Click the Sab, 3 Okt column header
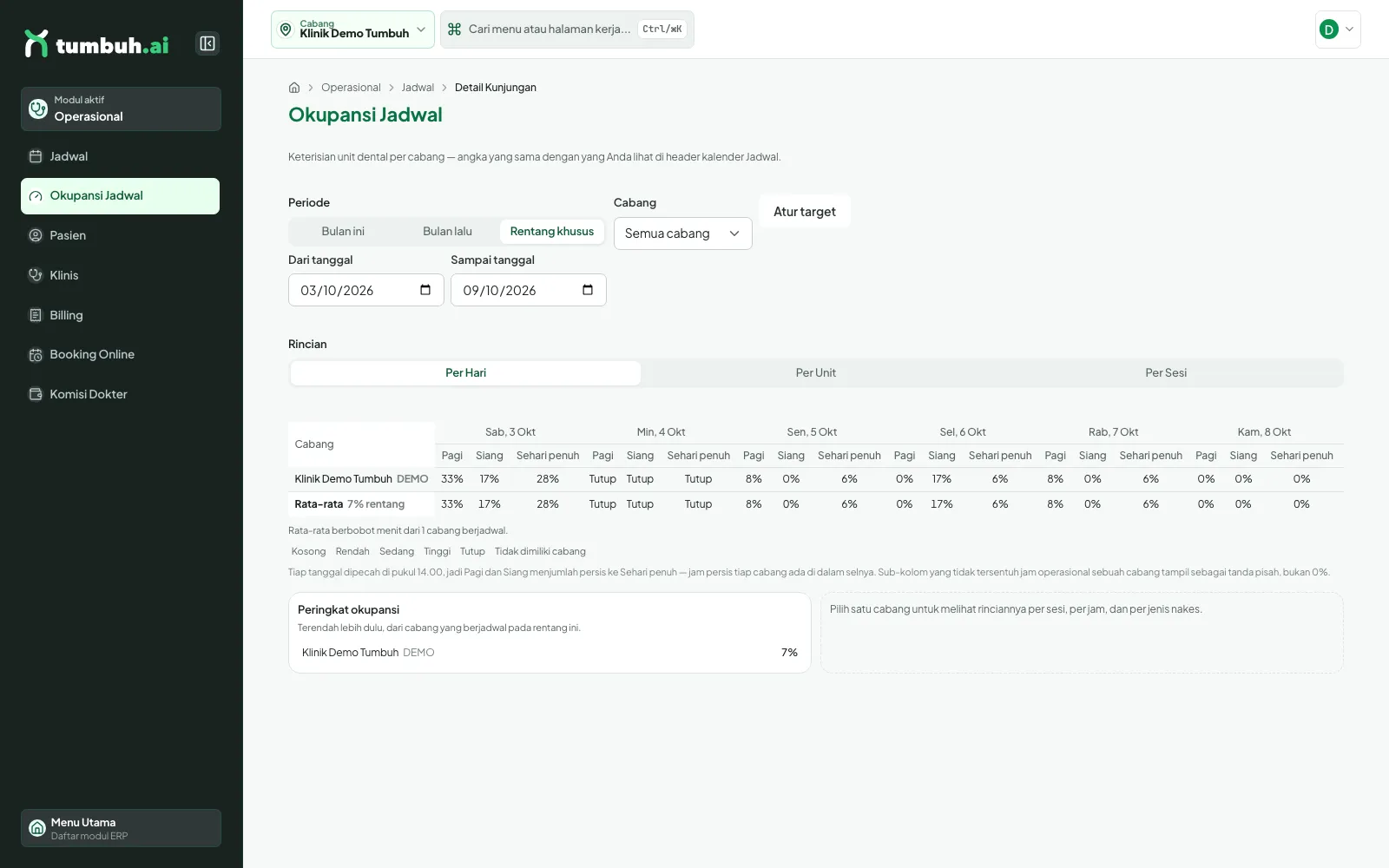Screen dimensions: 1389x868 [x=510, y=432]
